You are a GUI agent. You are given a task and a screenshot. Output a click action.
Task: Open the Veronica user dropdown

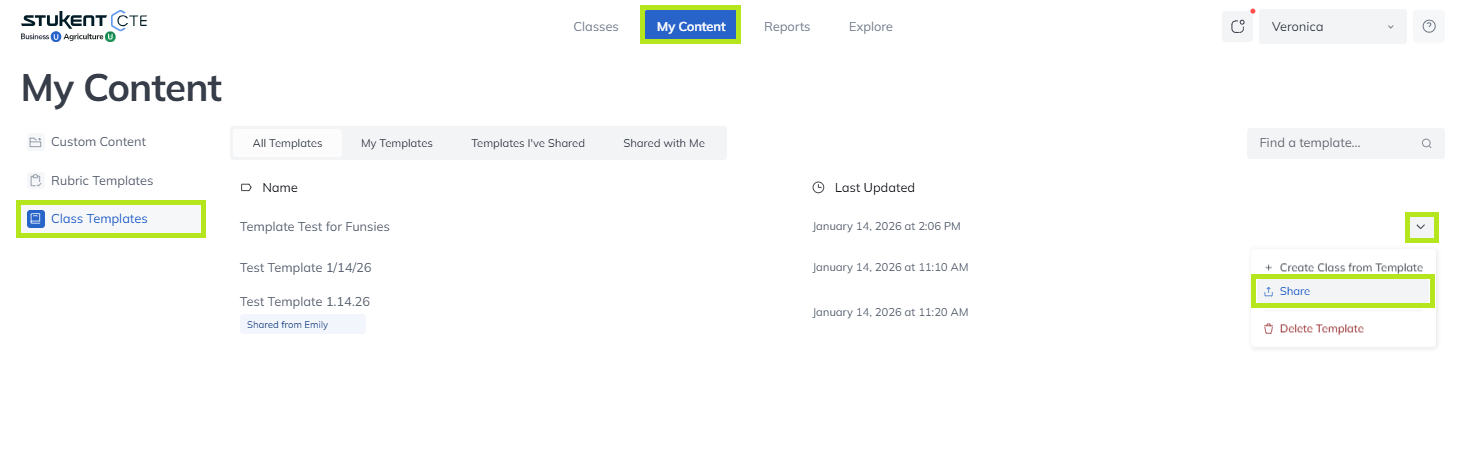click(1332, 27)
